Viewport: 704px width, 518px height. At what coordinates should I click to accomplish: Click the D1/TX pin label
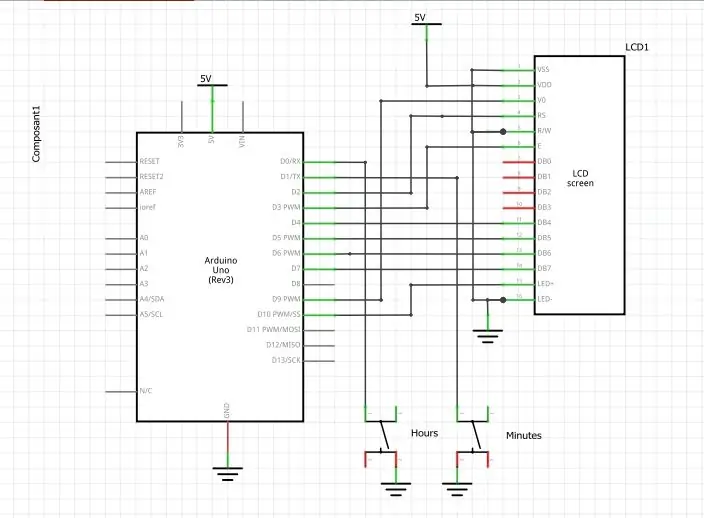tap(290, 176)
